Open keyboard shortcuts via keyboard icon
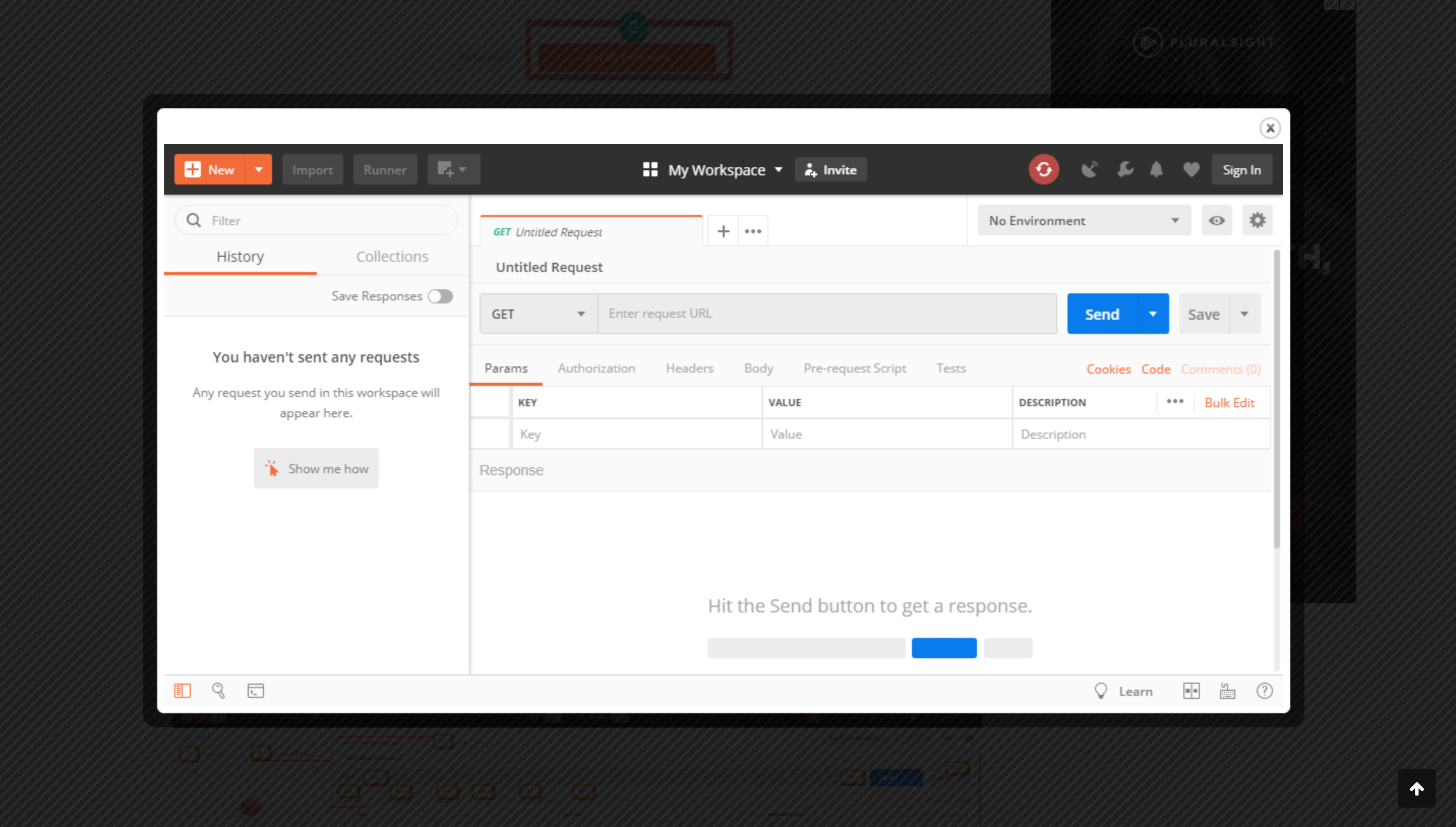 1227,691
